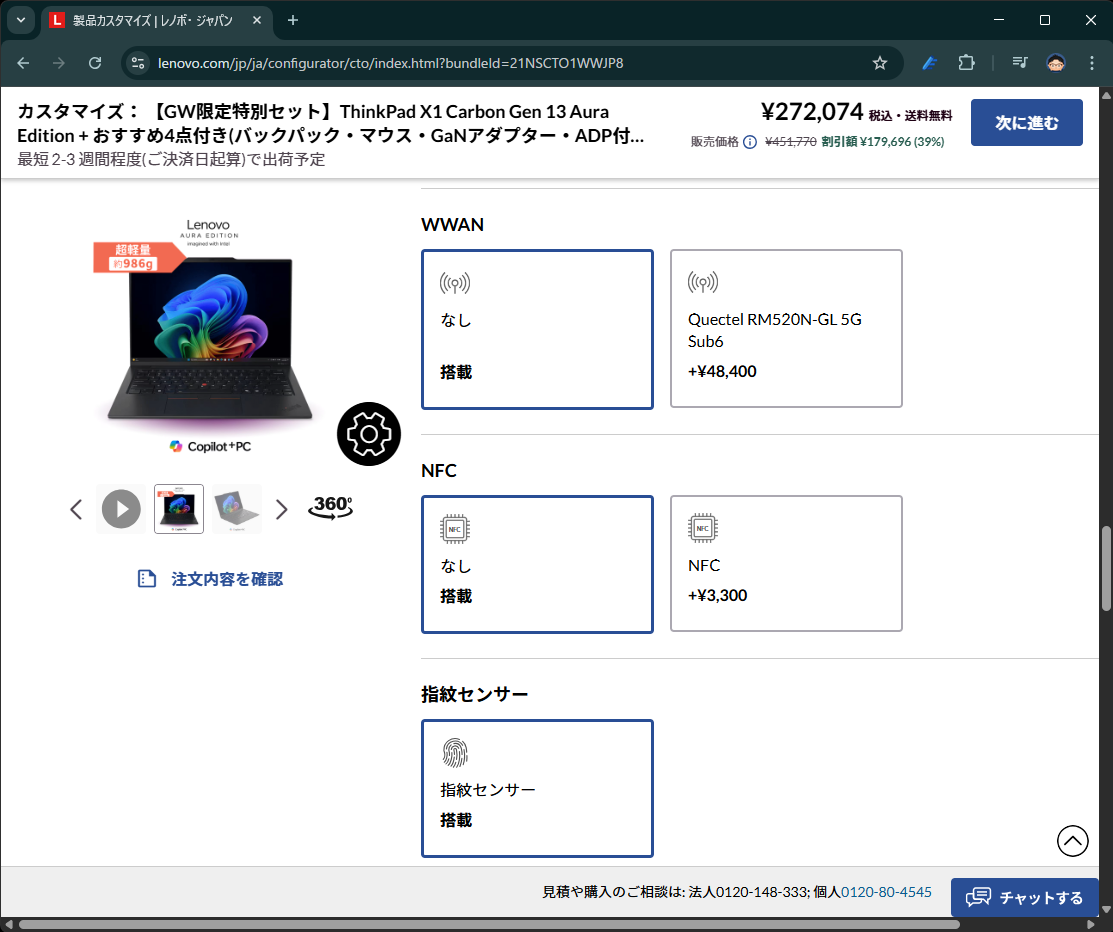Open the black gear customize icon
This screenshot has height=932, width=1113.
369,434
